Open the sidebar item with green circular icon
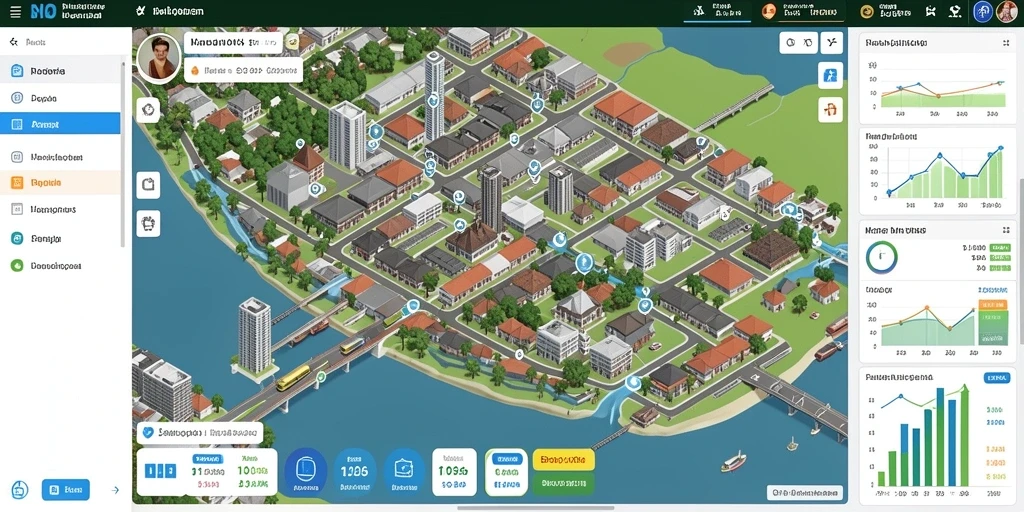The height and width of the screenshot is (512, 1024). click(60, 266)
